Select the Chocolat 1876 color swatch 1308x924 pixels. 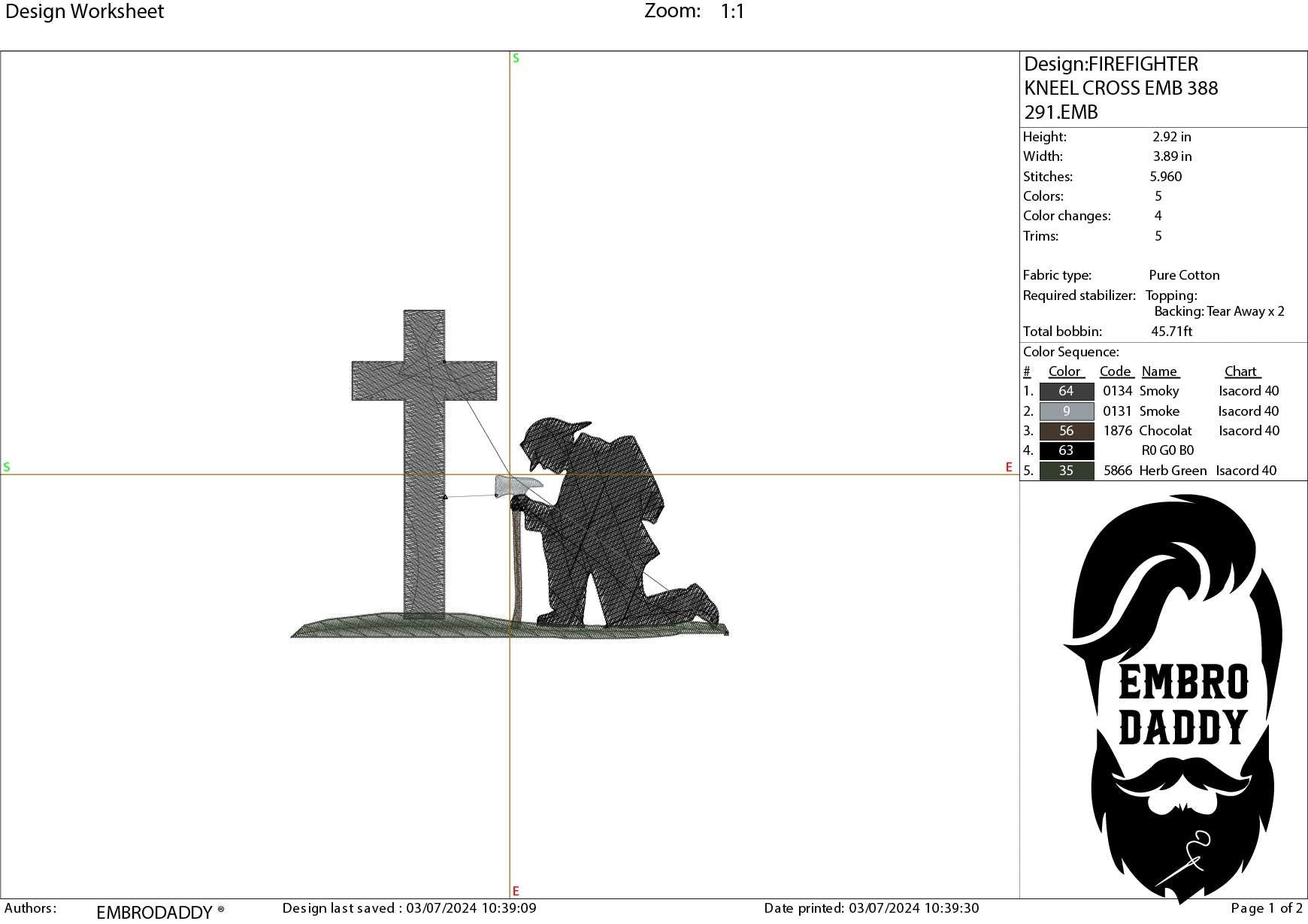pyautogui.click(x=1064, y=431)
